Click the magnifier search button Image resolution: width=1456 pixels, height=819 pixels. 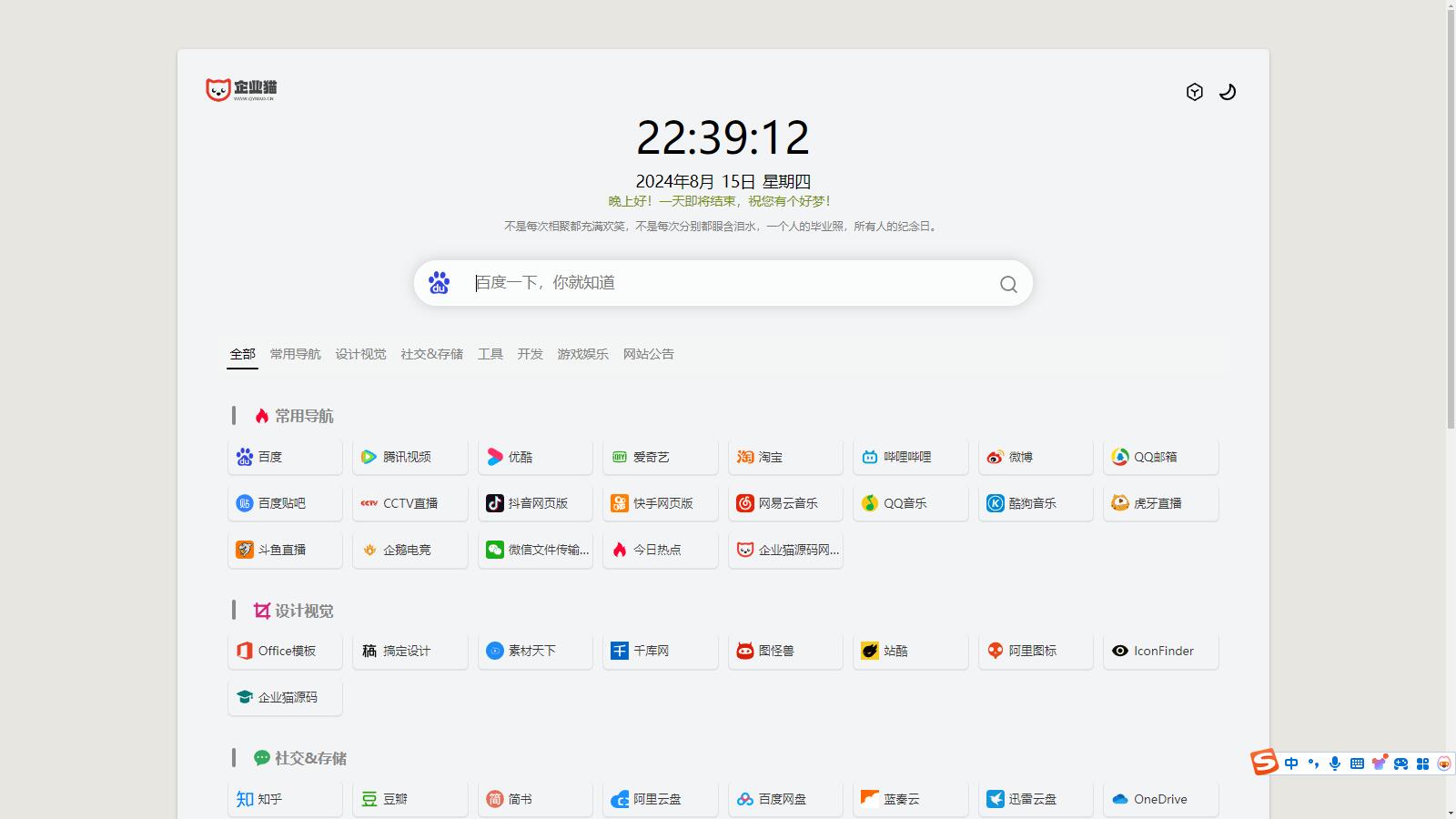pyautogui.click(x=1008, y=284)
